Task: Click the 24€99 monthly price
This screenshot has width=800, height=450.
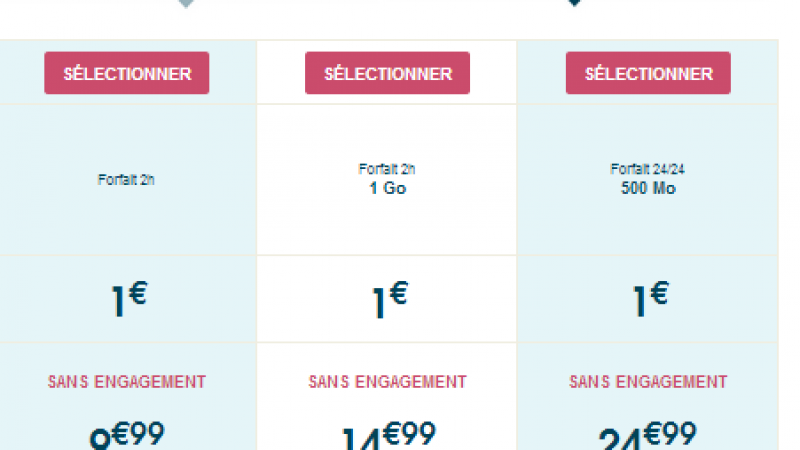Action: click(648, 437)
